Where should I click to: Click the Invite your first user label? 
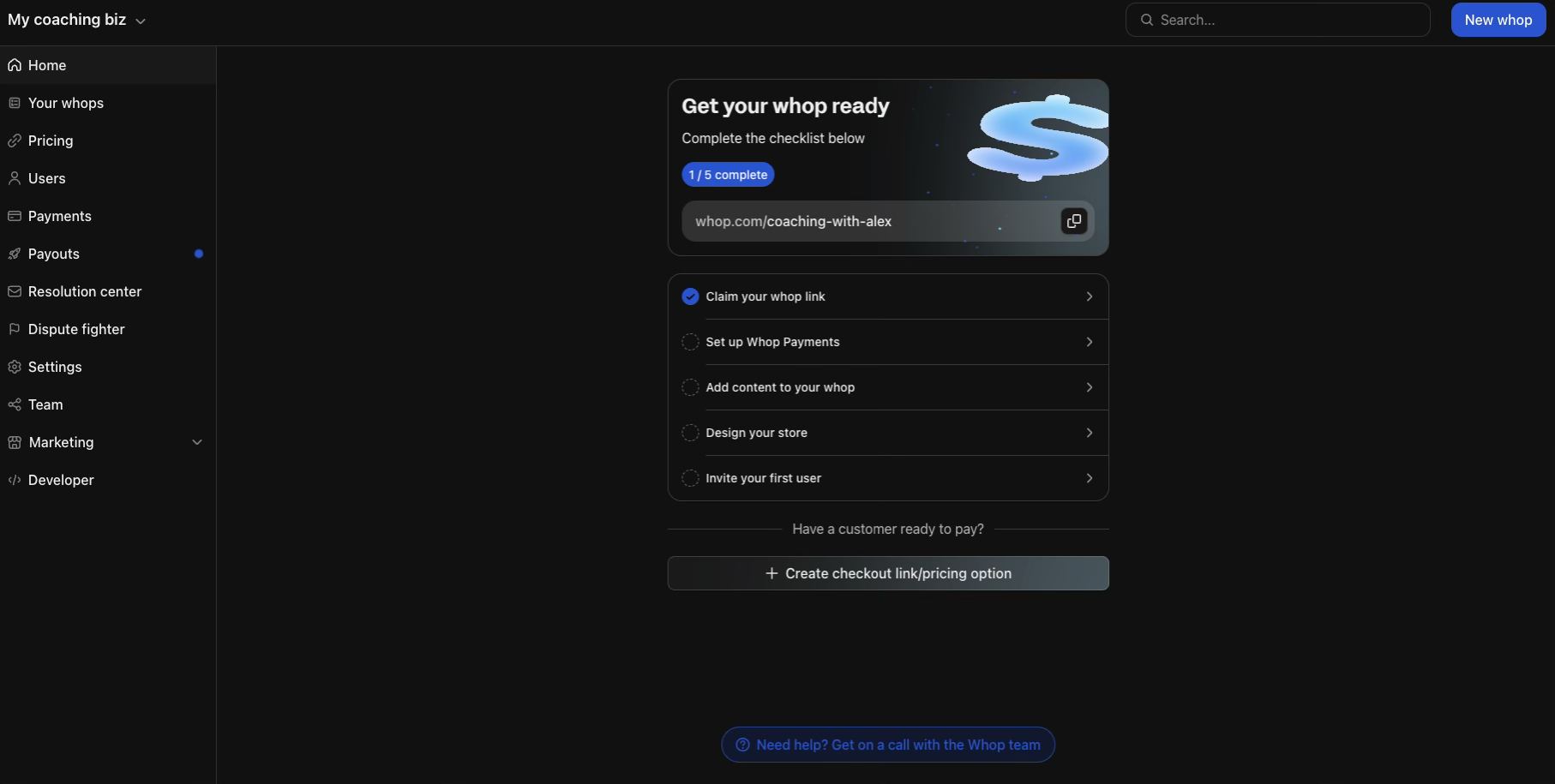coord(763,478)
